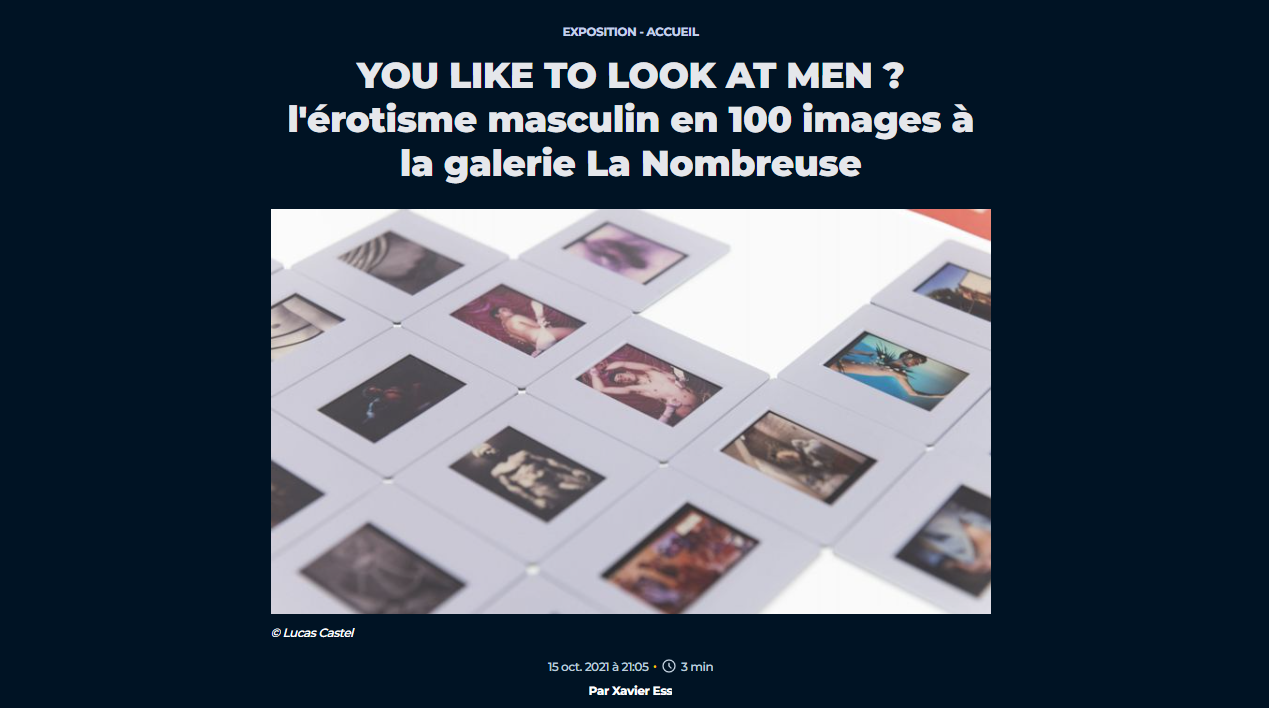Open author Xavier Ess's page
Screen dimensions: 1269x708
pos(630,691)
